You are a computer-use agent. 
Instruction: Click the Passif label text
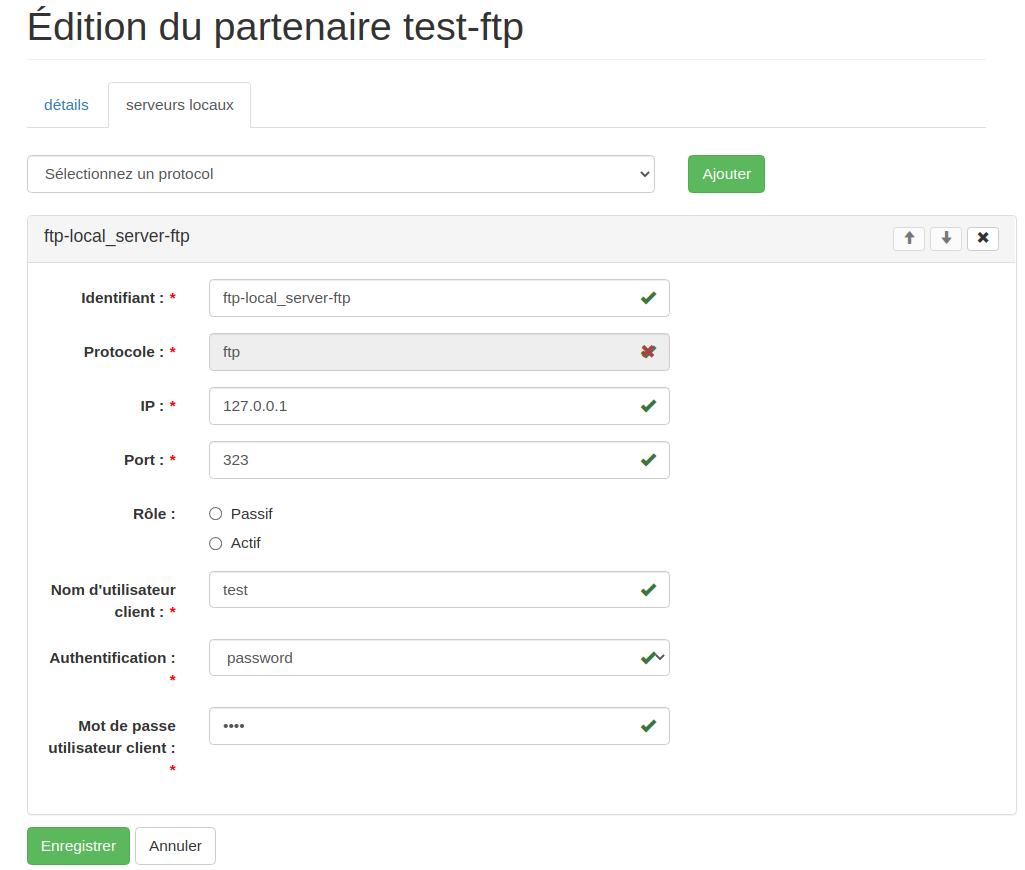pos(252,514)
